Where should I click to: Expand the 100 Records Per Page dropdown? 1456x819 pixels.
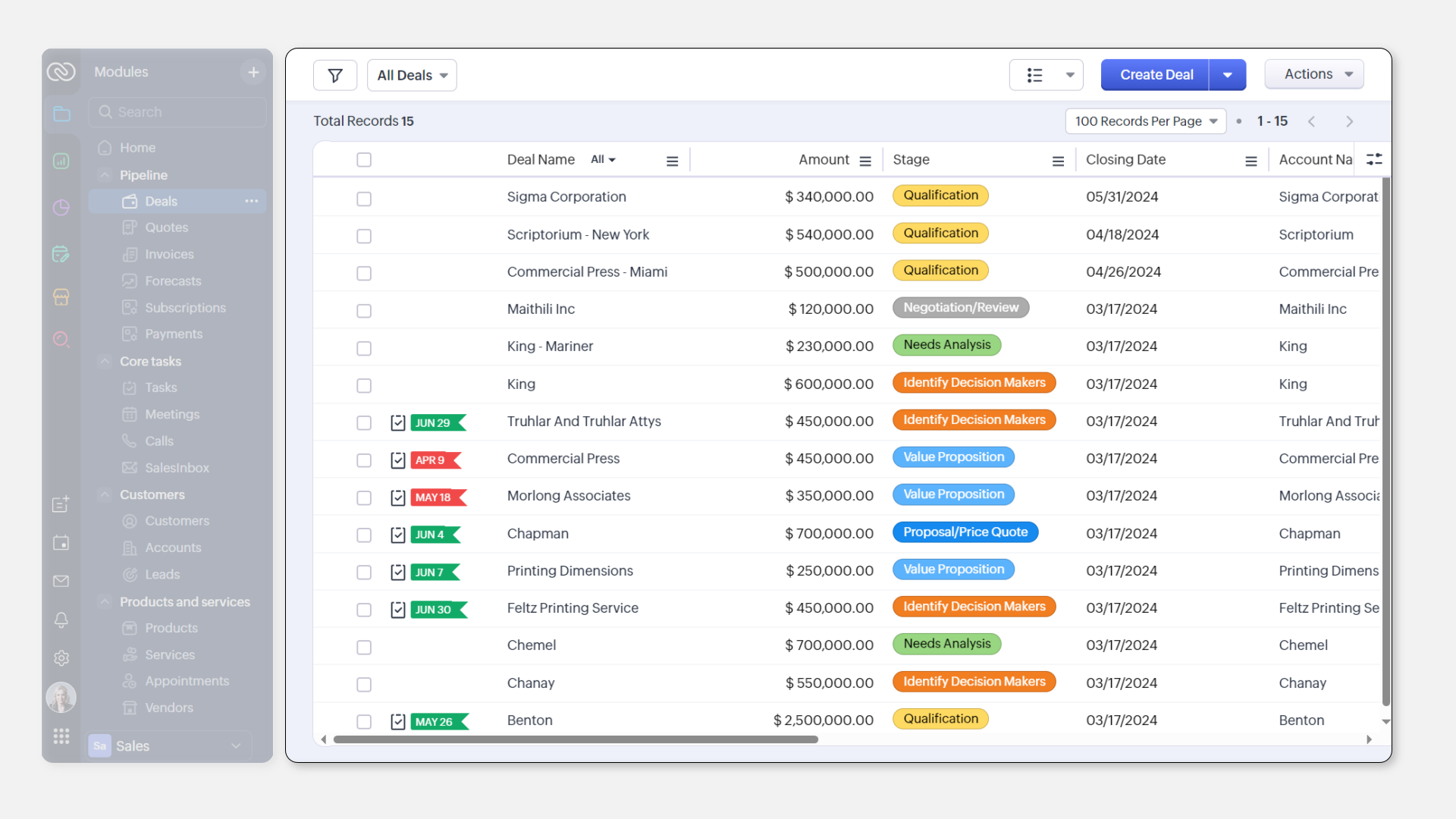pyautogui.click(x=1145, y=121)
